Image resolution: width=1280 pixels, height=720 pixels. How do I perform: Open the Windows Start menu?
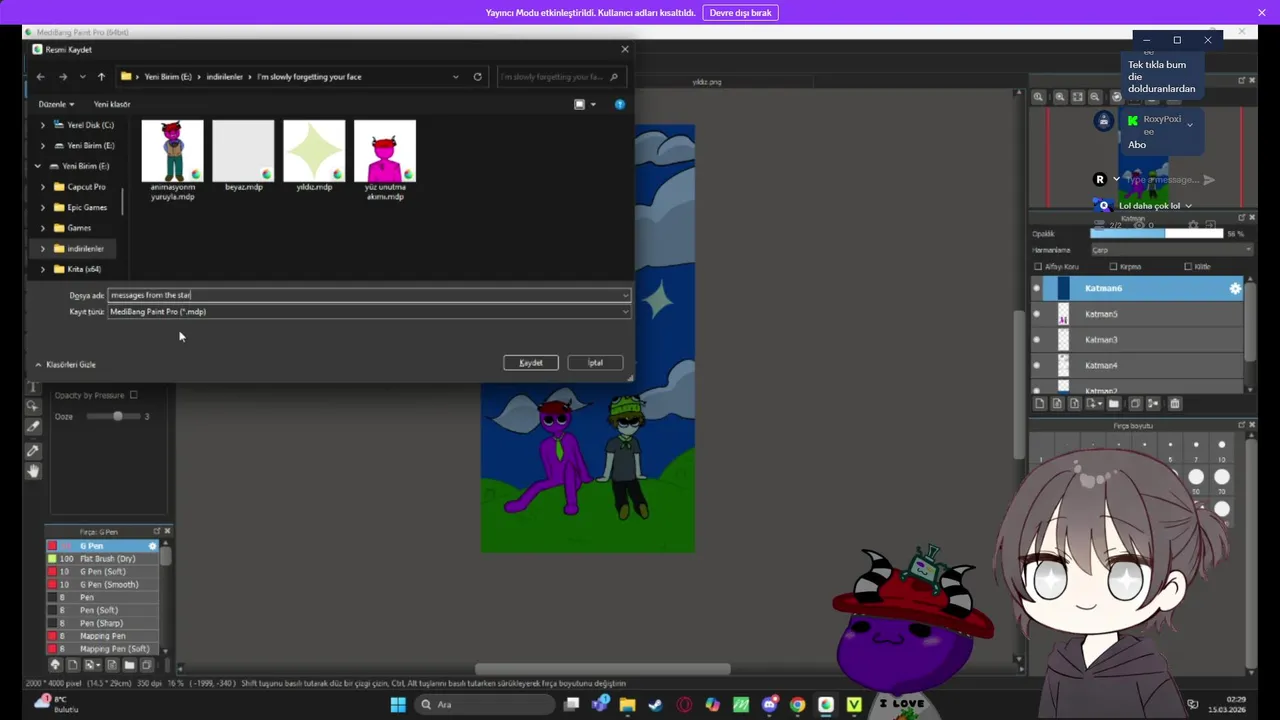(x=398, y=705)
